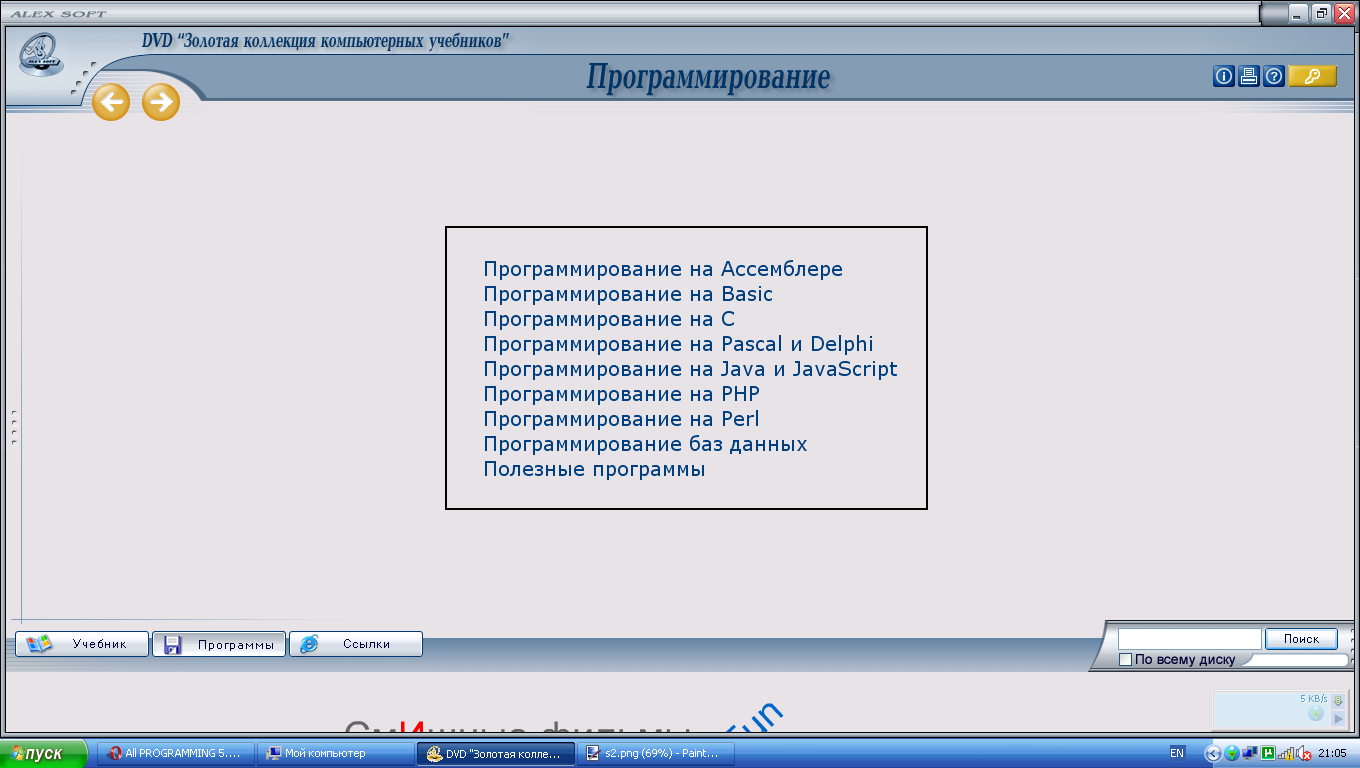Switch to the Учебник tab
Image resolution: width=1360 pixels, height=768 pixels.
click(82, 644)
